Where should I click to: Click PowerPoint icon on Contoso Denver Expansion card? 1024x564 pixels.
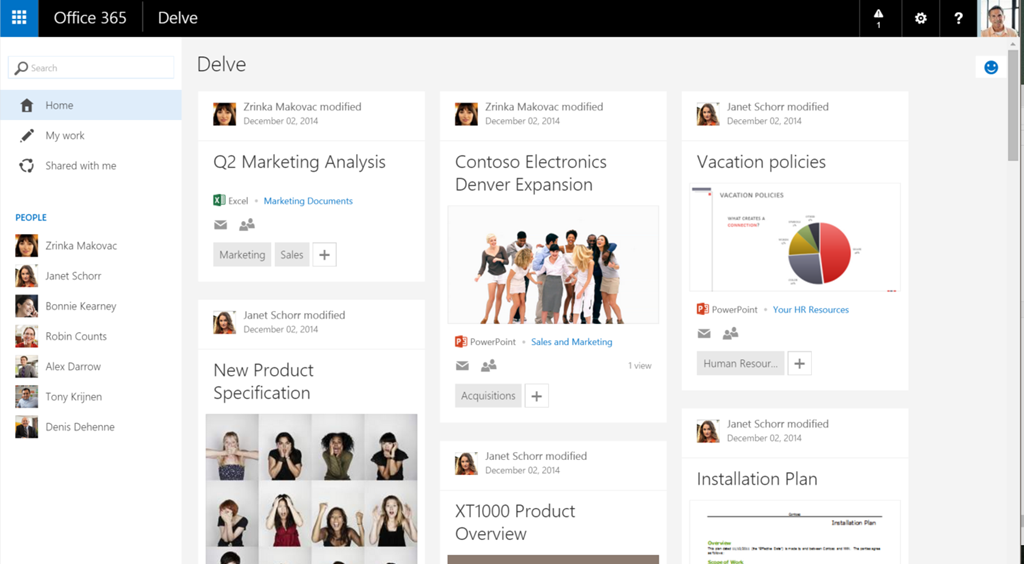click(461, 341)
